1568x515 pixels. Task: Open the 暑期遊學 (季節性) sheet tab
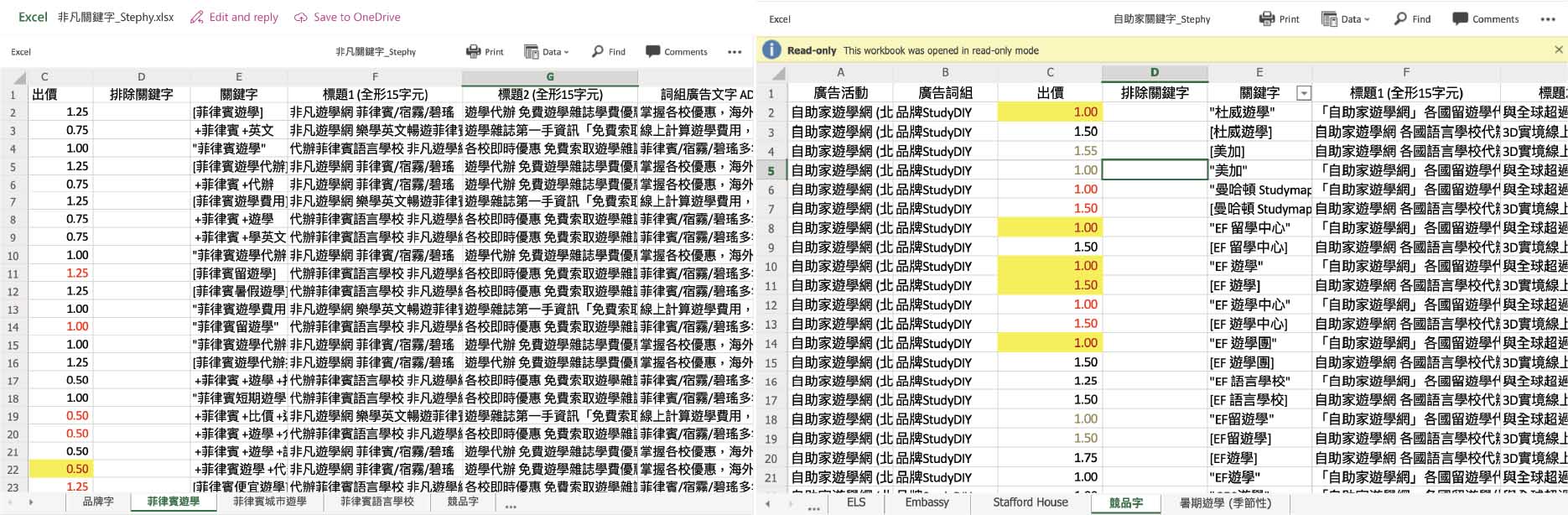(1225, 502)
